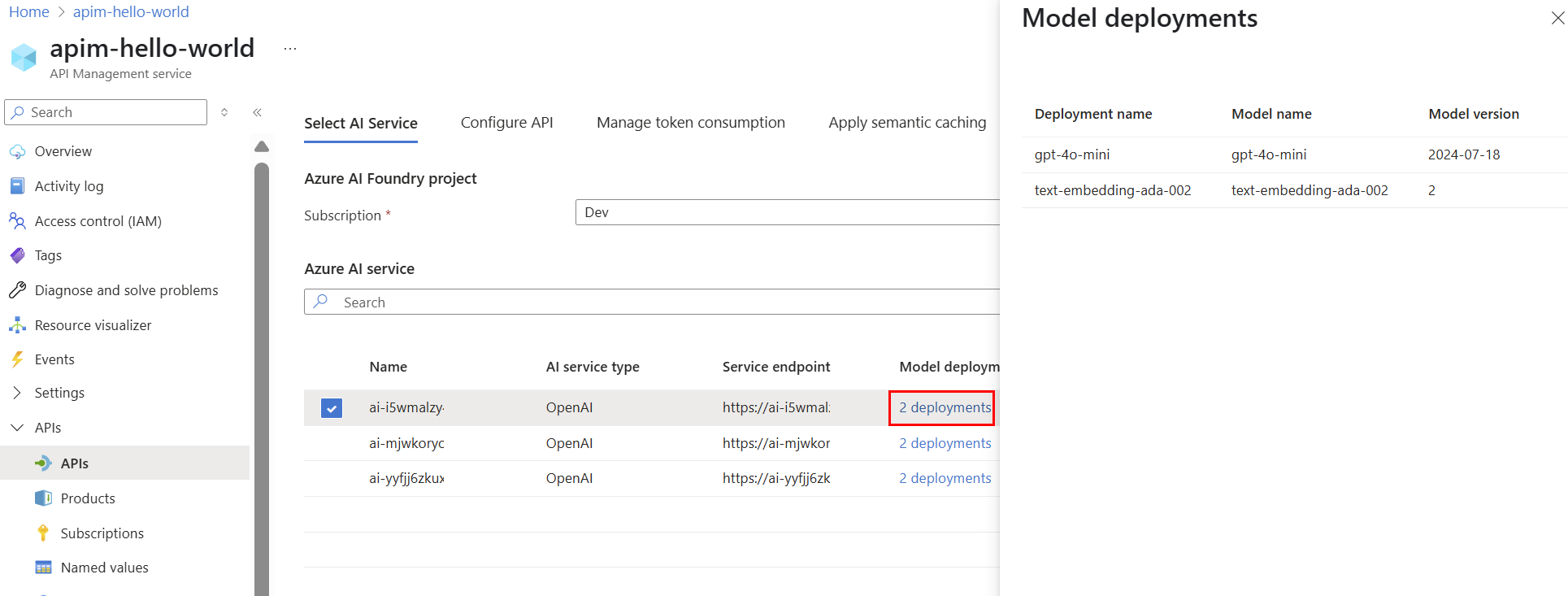1568x596 pixels.
Task: Click the Activity log icon
Action: tap(17, 186)
